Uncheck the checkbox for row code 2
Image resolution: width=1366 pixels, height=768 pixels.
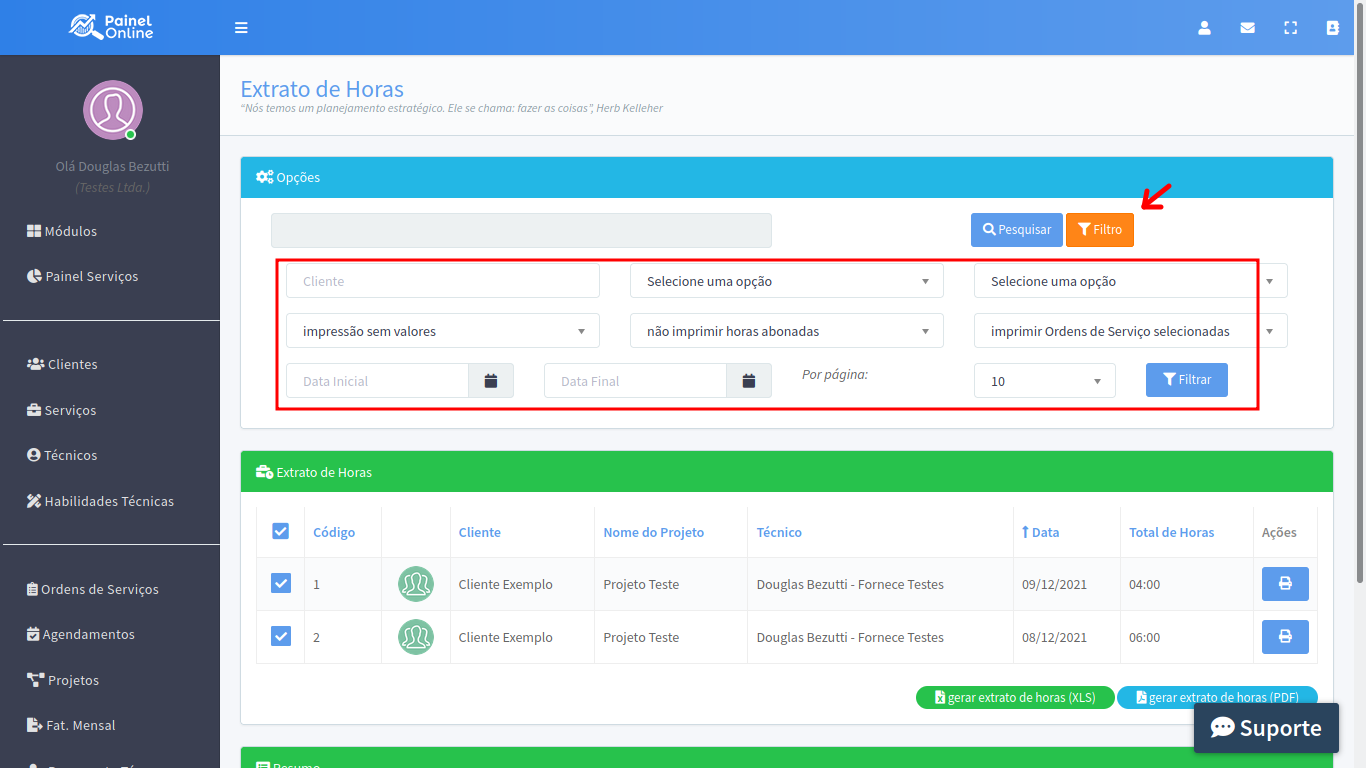coord(281,636)
